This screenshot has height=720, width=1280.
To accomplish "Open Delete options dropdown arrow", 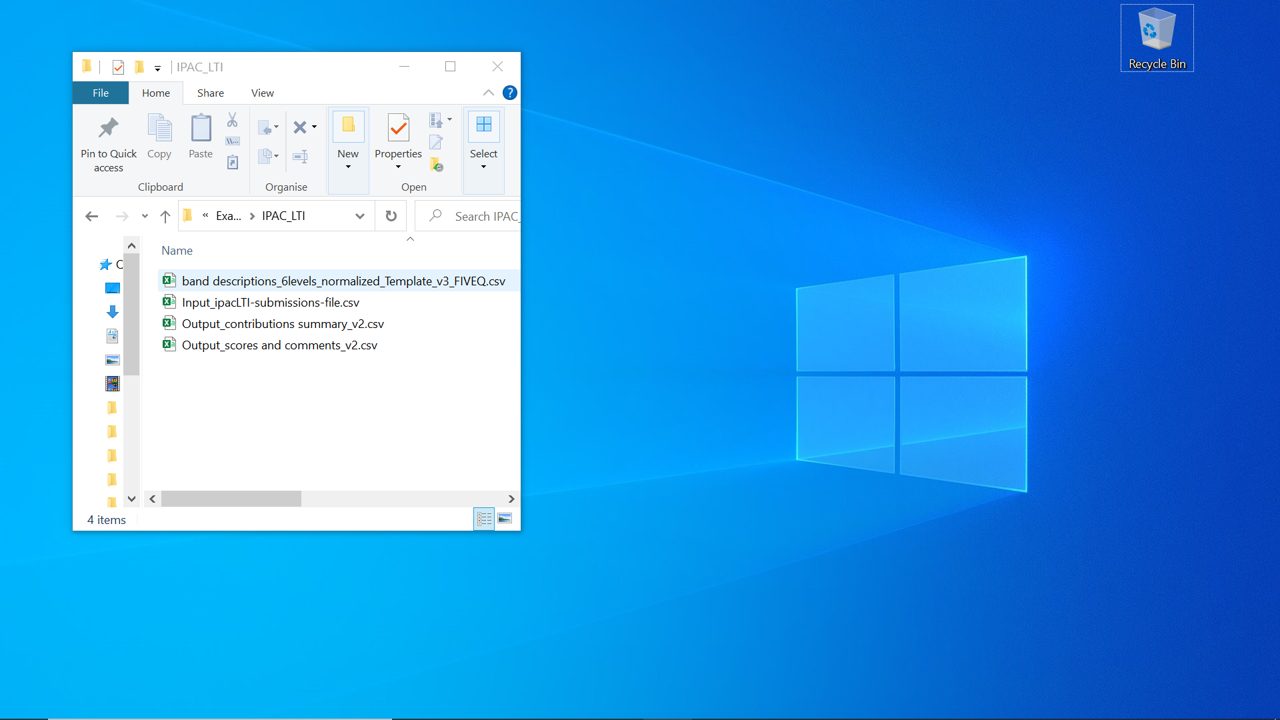I will pyautogui.click(x=314, y=127).
